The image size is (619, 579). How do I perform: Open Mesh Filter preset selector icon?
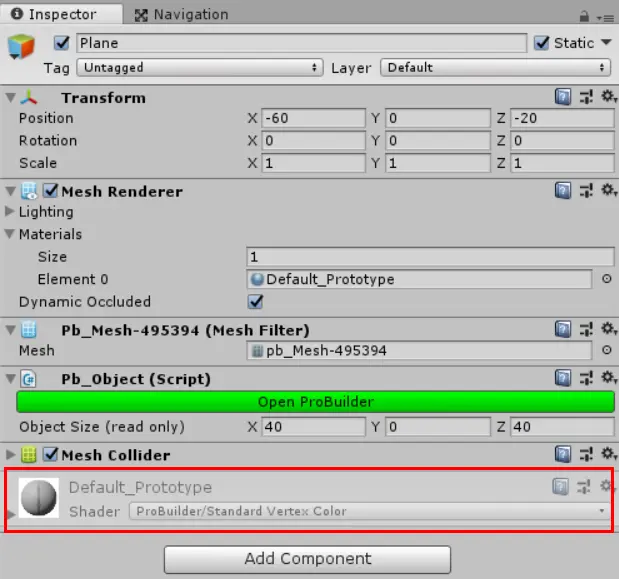click(x=586, y=329)
